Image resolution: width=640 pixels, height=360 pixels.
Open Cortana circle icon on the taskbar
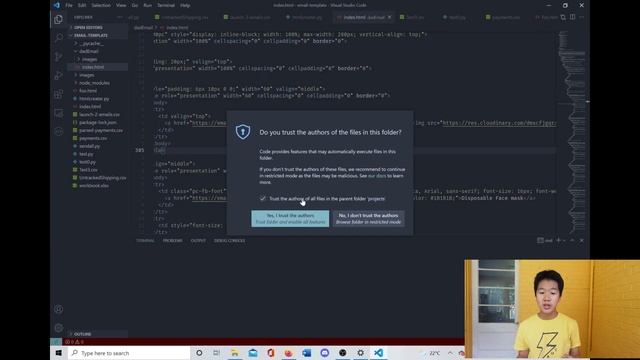199,353
